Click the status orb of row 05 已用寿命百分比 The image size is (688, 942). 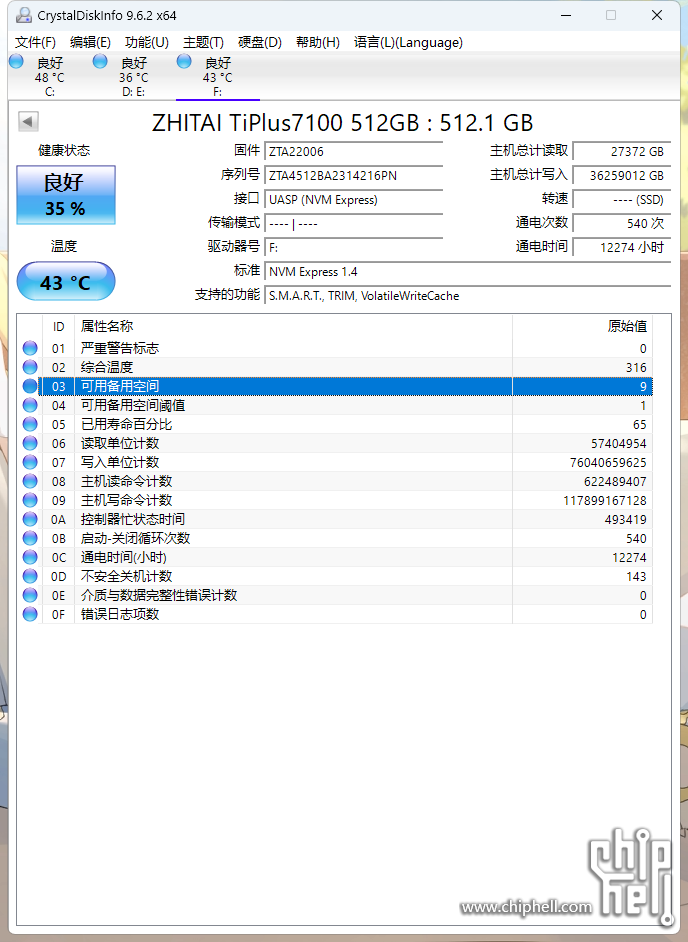pos(30,424)
